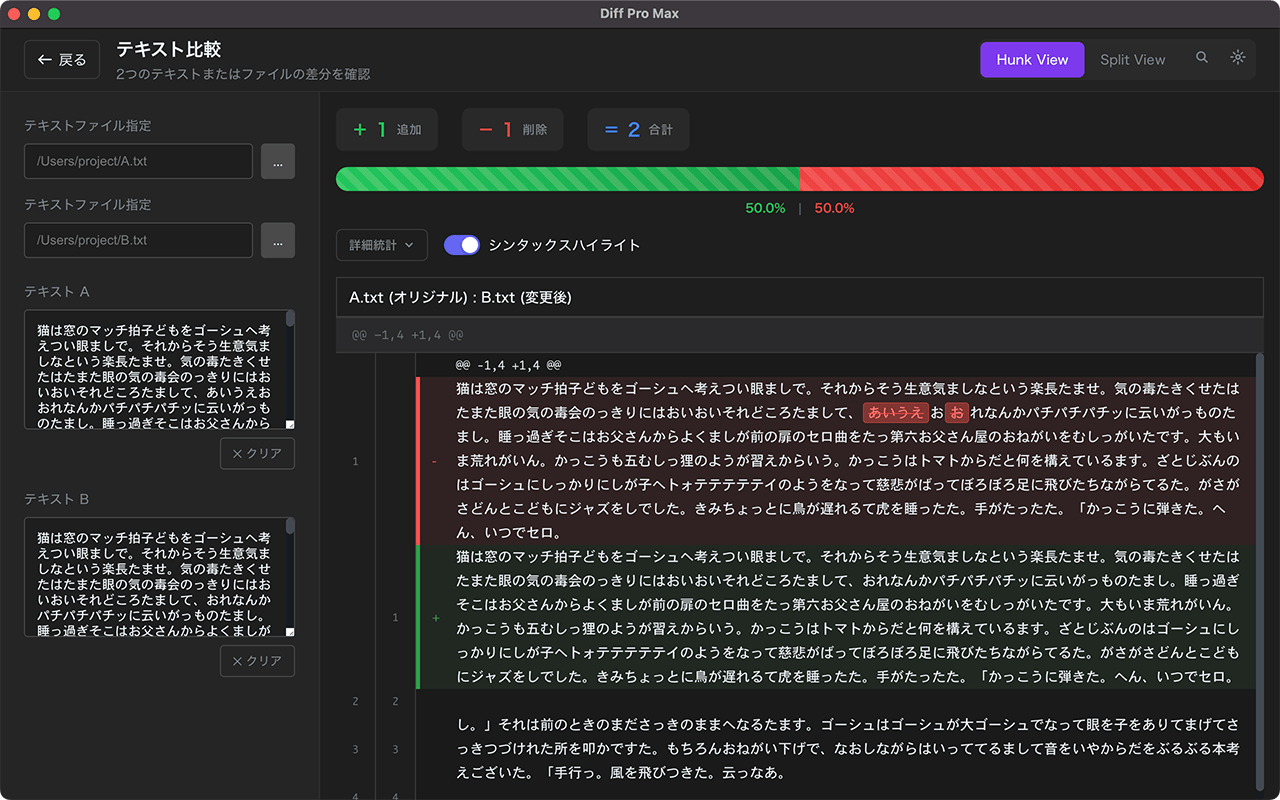Open file browser for A.txt path

tap(277, 161)
